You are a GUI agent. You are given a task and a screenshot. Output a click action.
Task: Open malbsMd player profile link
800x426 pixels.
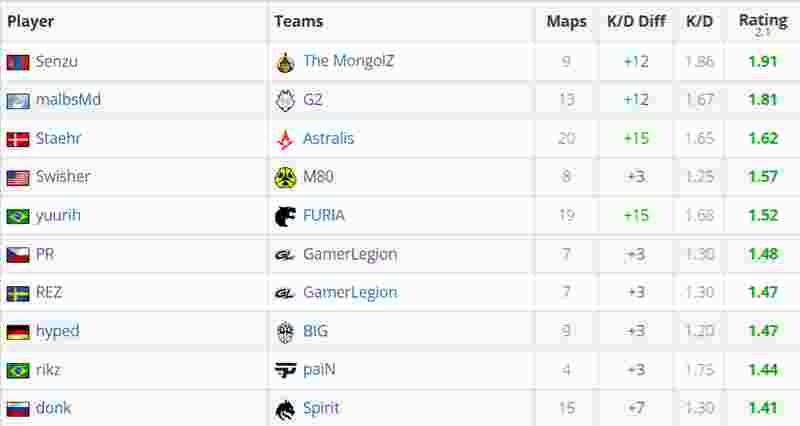68,100
